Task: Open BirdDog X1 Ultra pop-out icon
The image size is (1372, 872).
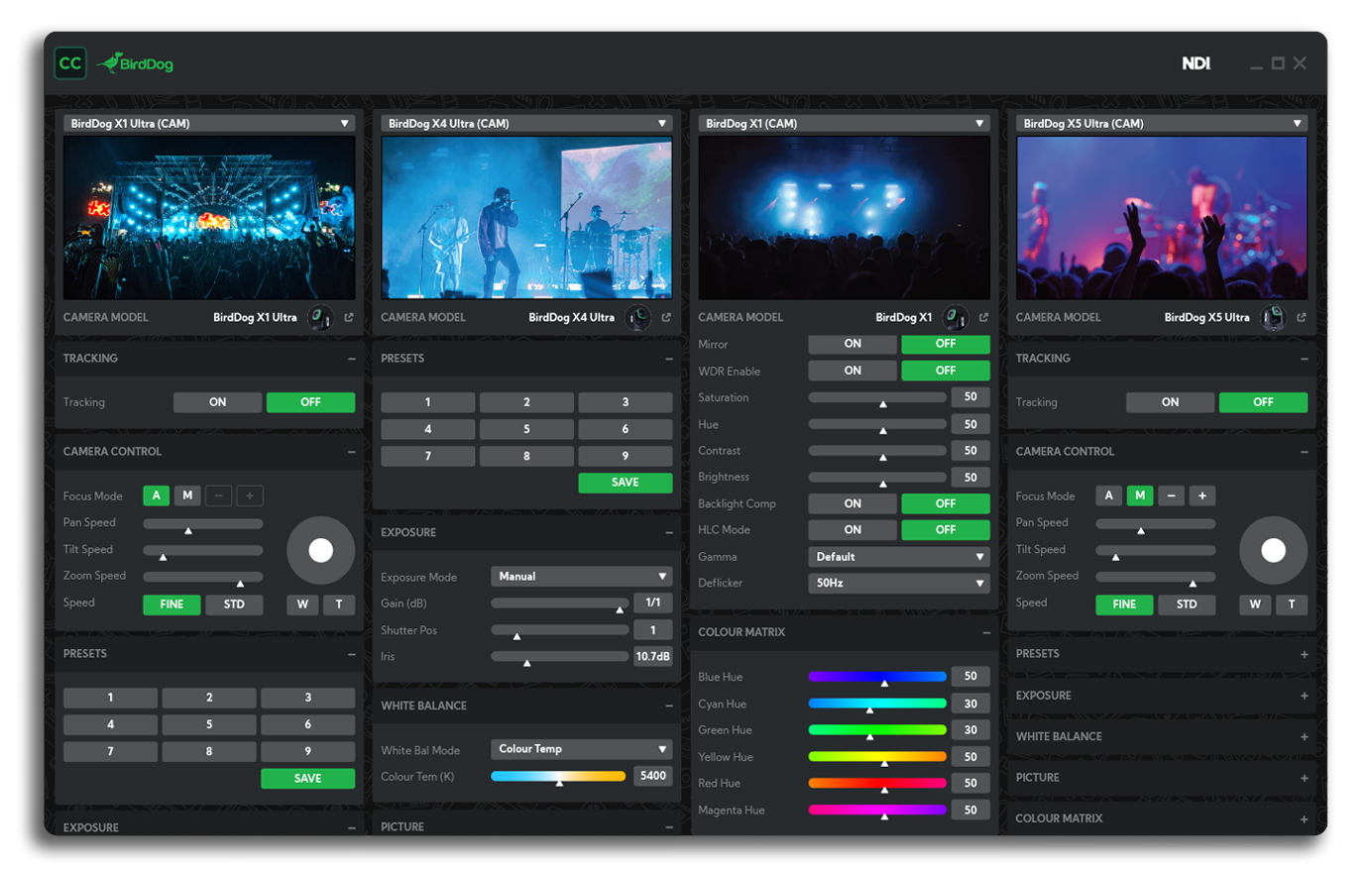Action: (x=349, y=318)
